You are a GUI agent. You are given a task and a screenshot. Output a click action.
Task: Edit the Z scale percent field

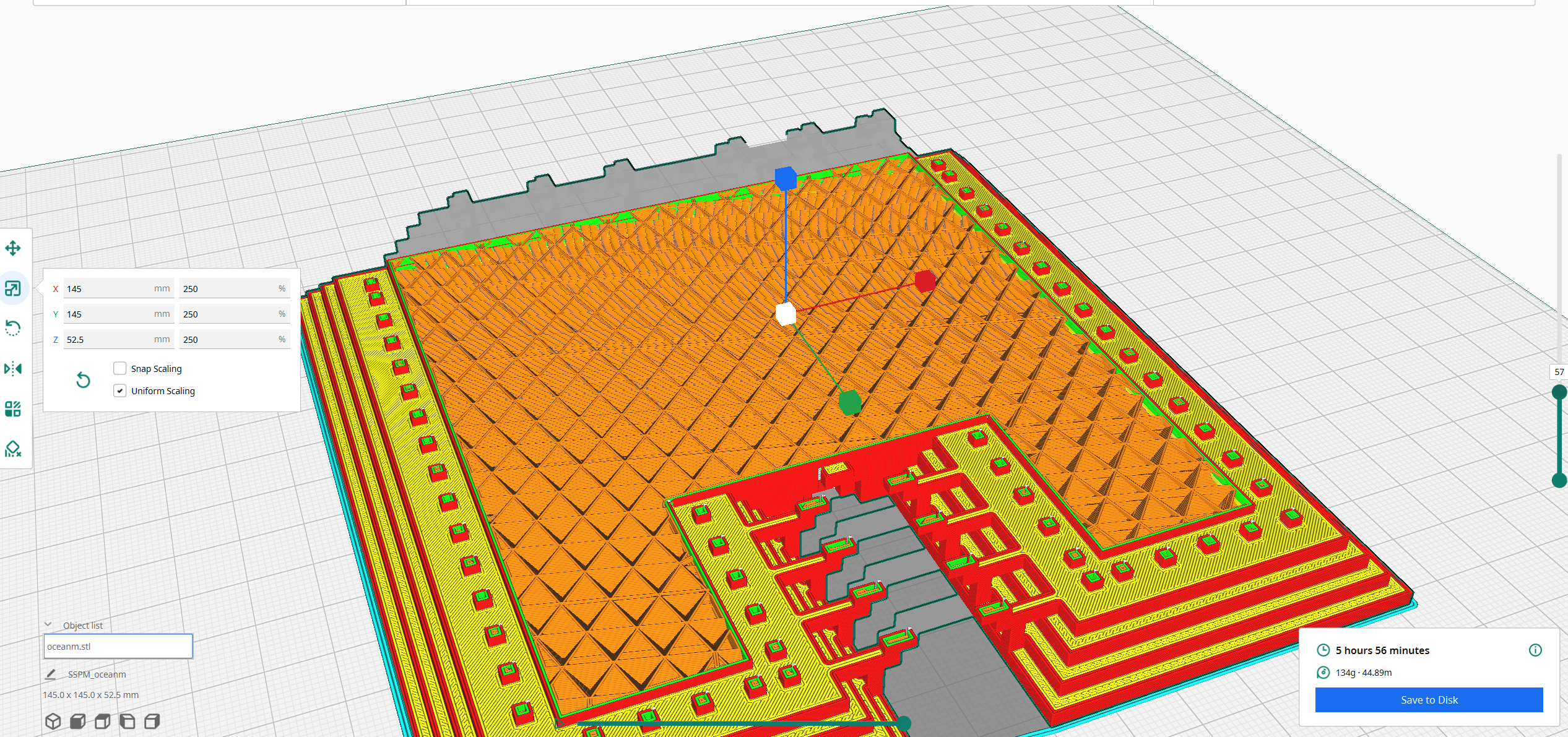point(235,339)
